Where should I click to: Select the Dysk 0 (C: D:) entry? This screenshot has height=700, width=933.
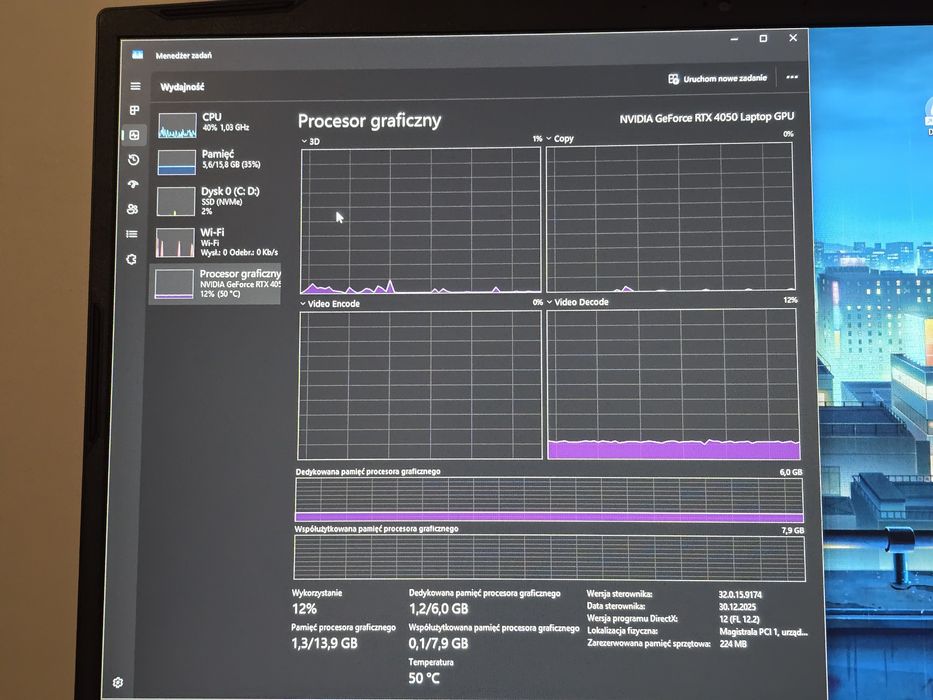coord(216,201)
